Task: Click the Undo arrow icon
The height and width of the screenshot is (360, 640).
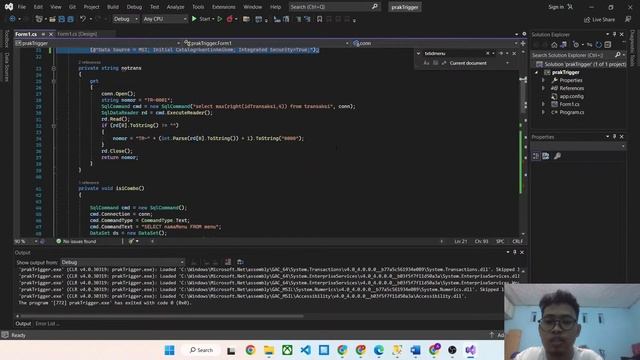Action: click(83, 19)
